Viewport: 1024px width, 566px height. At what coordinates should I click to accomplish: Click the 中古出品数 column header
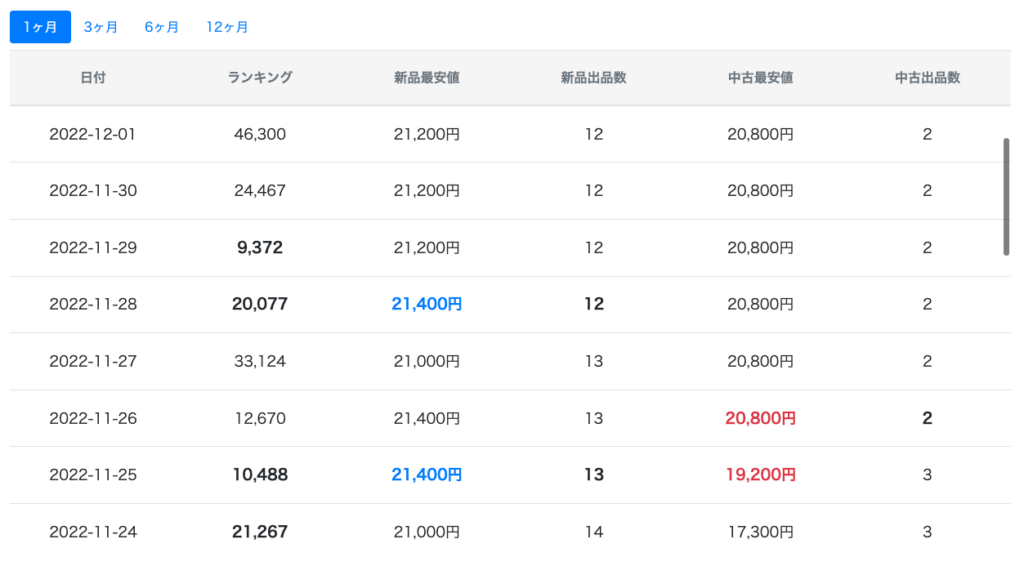click(x=927, y=78)
